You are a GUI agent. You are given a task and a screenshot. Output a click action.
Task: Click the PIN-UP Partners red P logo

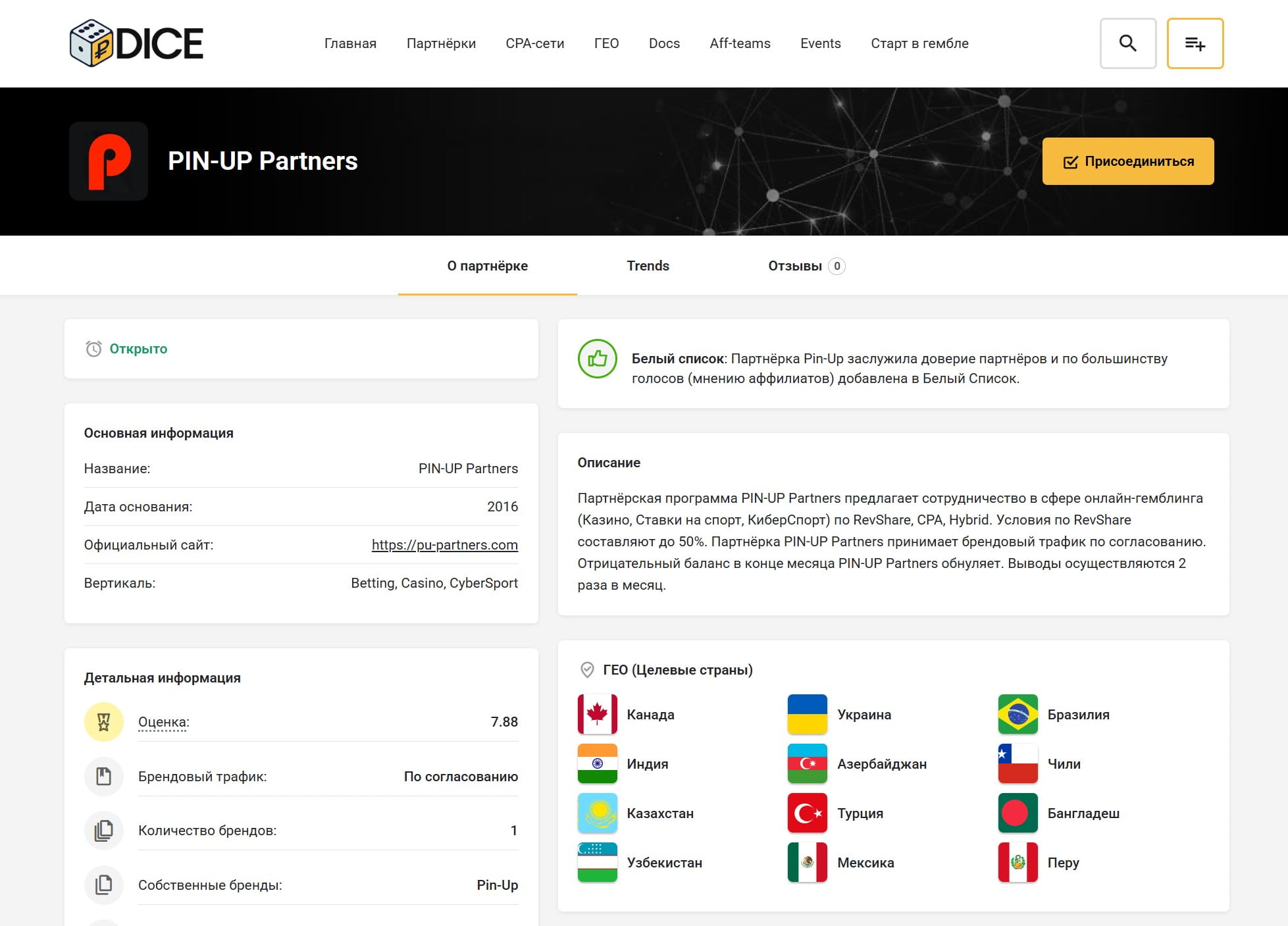point(109,161)
